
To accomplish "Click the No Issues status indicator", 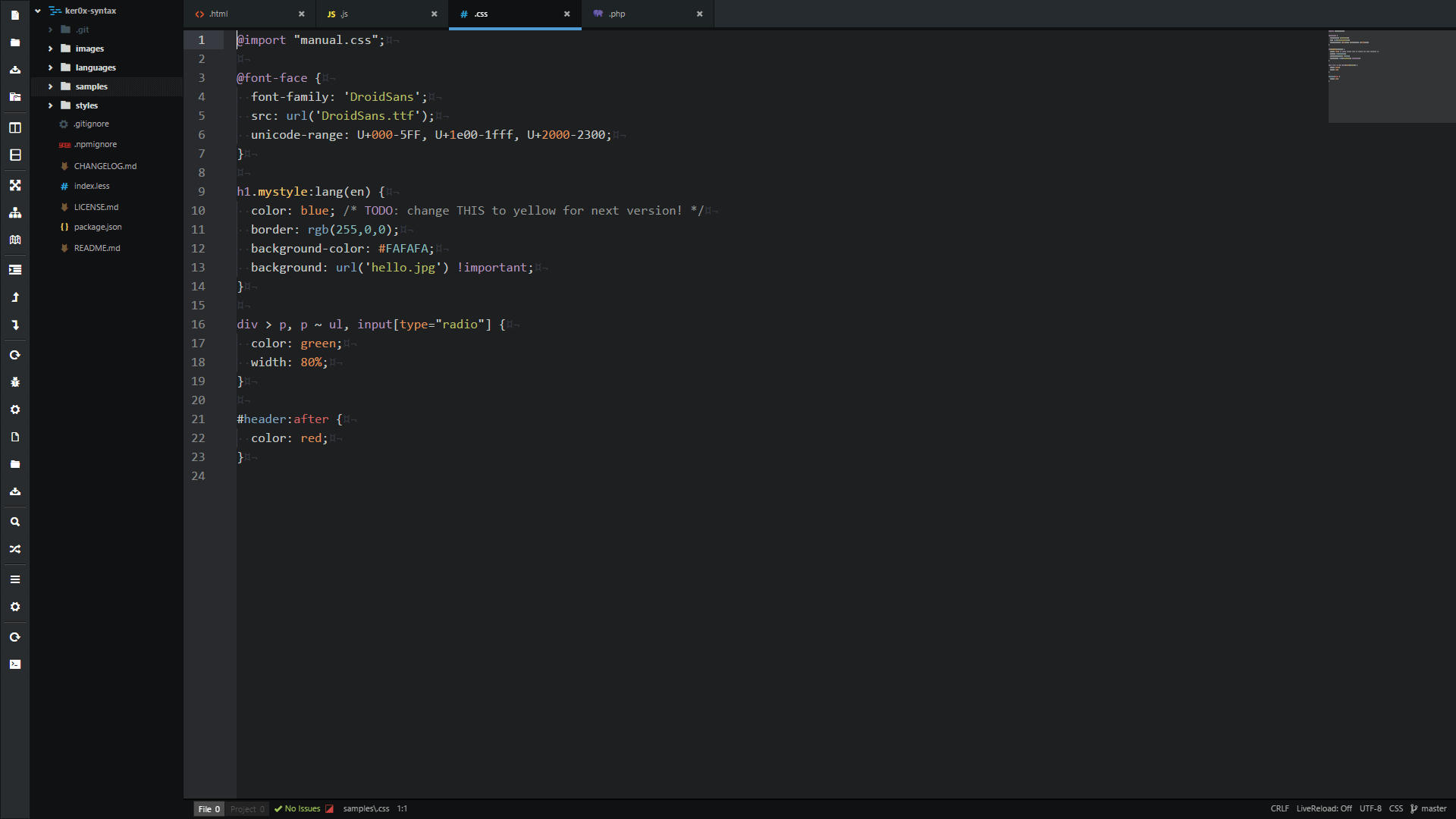I will point(298,809).
